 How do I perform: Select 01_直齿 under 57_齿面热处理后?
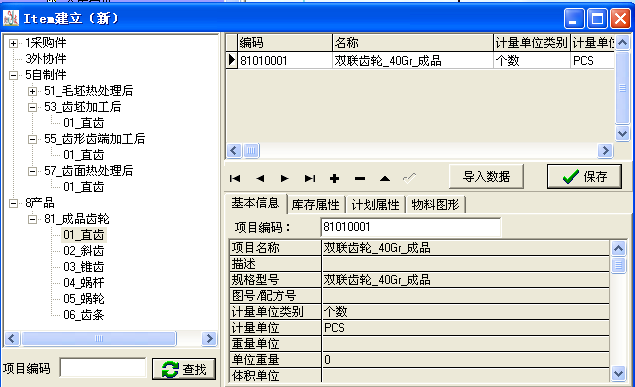[83, 187]
